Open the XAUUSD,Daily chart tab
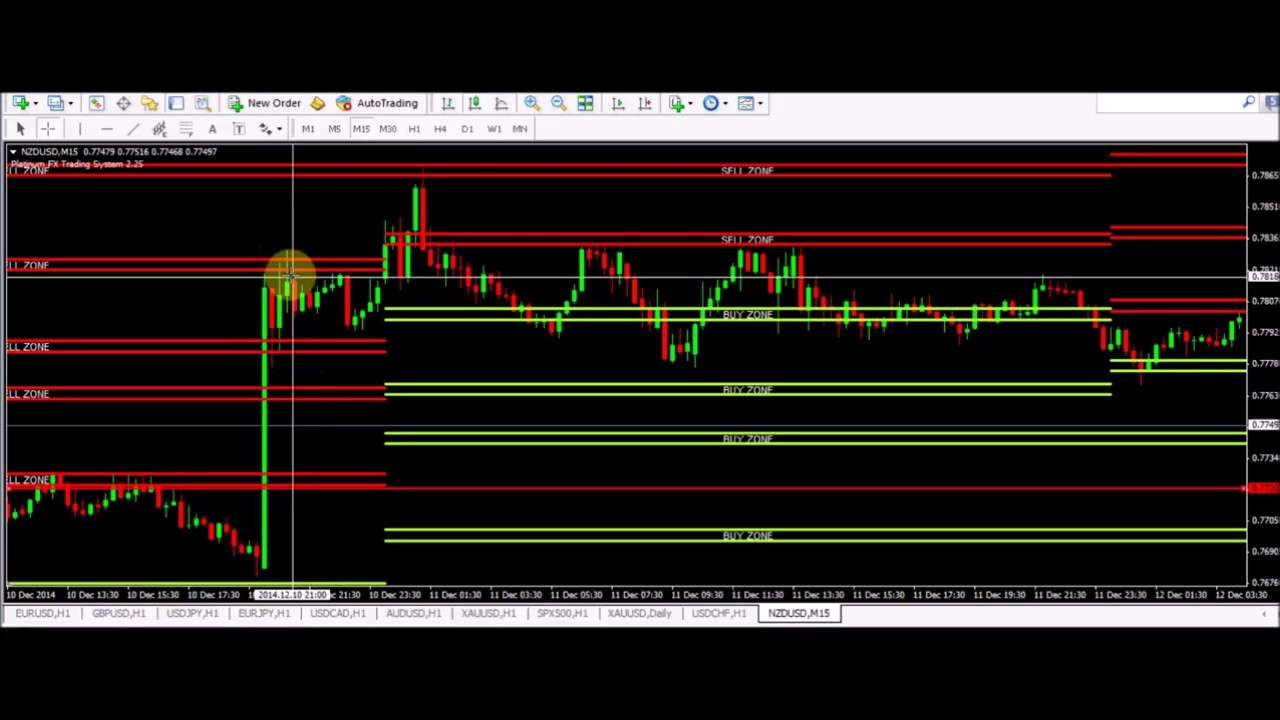 coord(639,613)
